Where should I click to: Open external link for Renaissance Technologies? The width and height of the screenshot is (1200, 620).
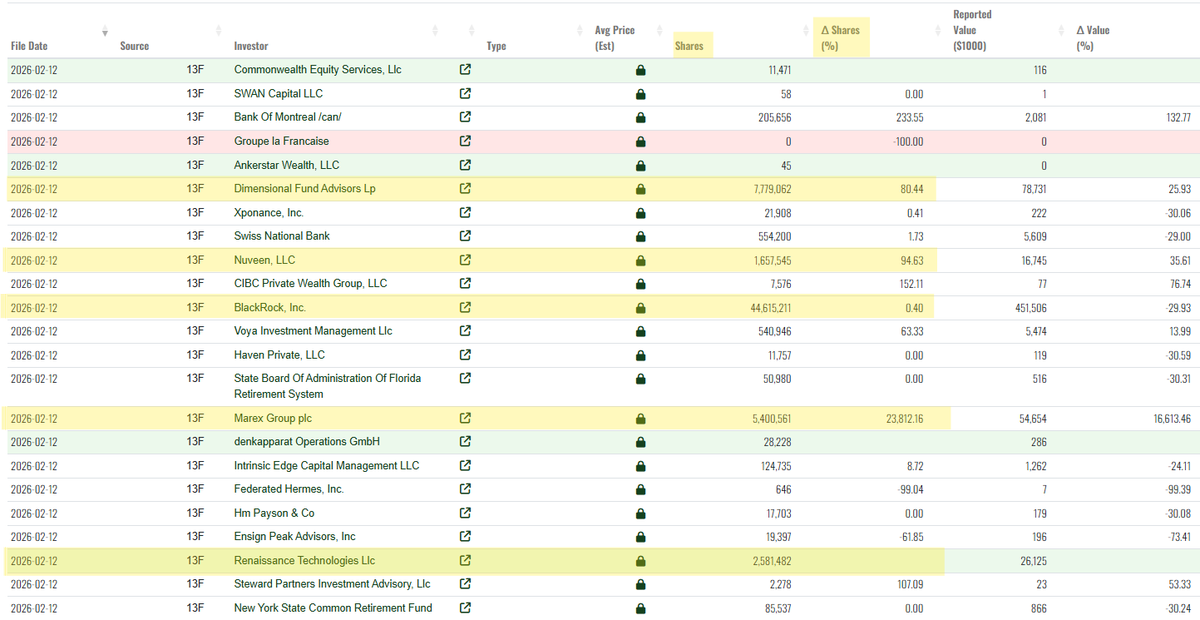(x=465, y=560)
